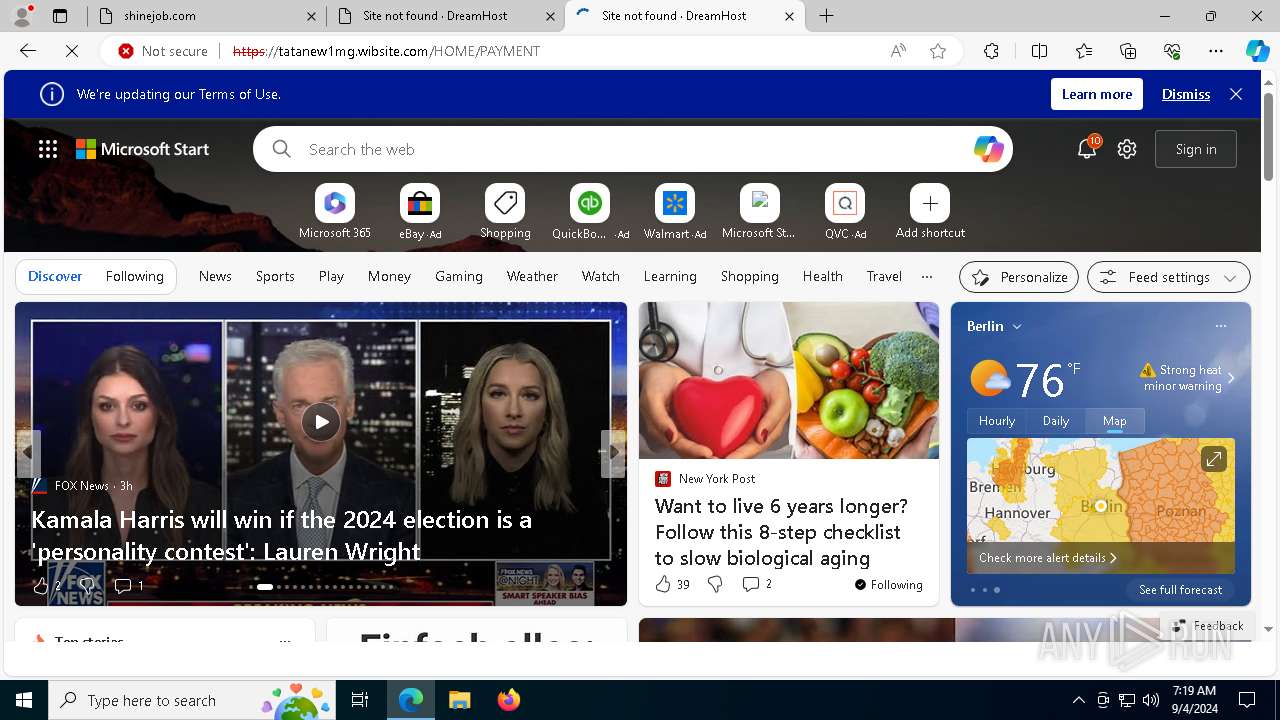Click in the Search the web field
The height and width of the screenshot is (720, 1280).
[632, 149]
